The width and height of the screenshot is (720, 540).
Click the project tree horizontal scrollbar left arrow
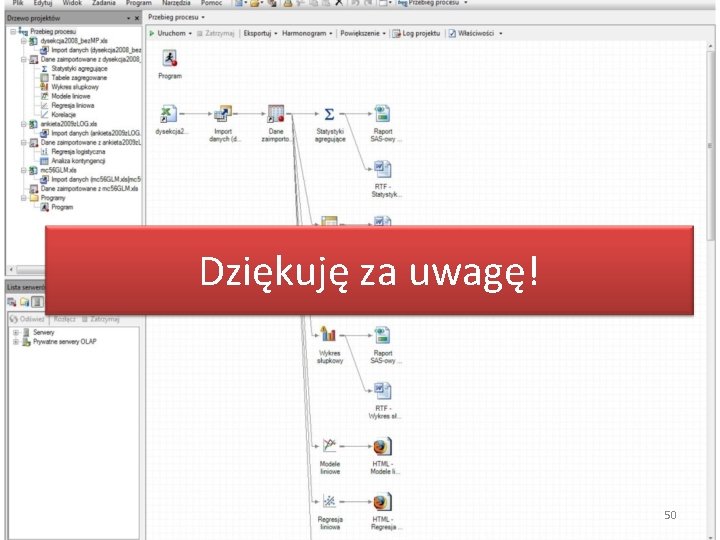point(11,270)
